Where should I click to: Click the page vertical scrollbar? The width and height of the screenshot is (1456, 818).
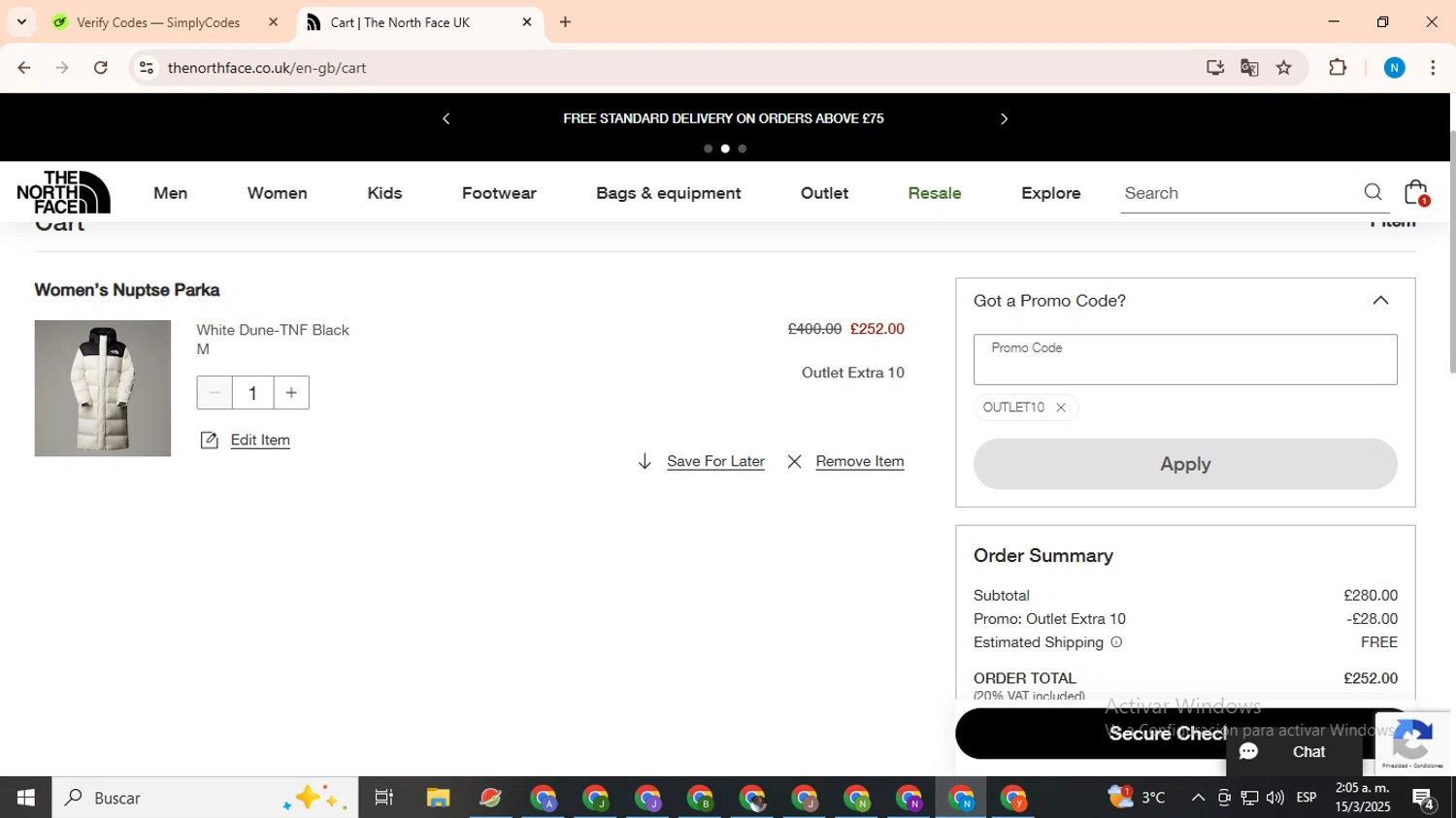(1452, 252)
